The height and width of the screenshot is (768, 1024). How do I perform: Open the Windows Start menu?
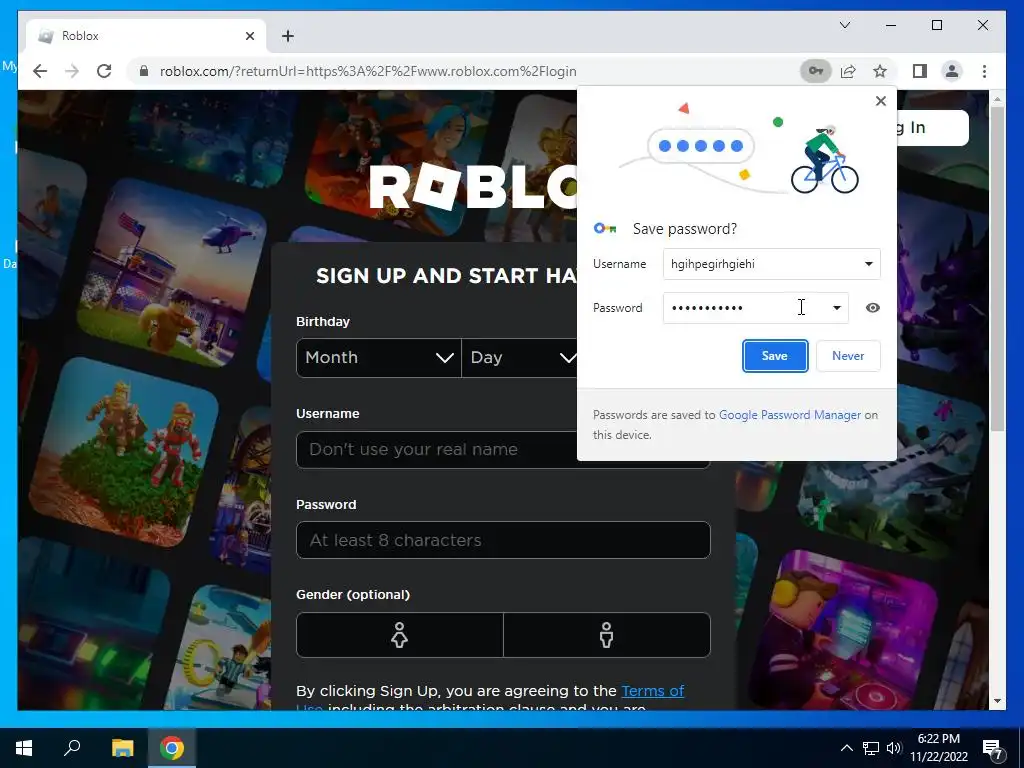tap(24, 748)
